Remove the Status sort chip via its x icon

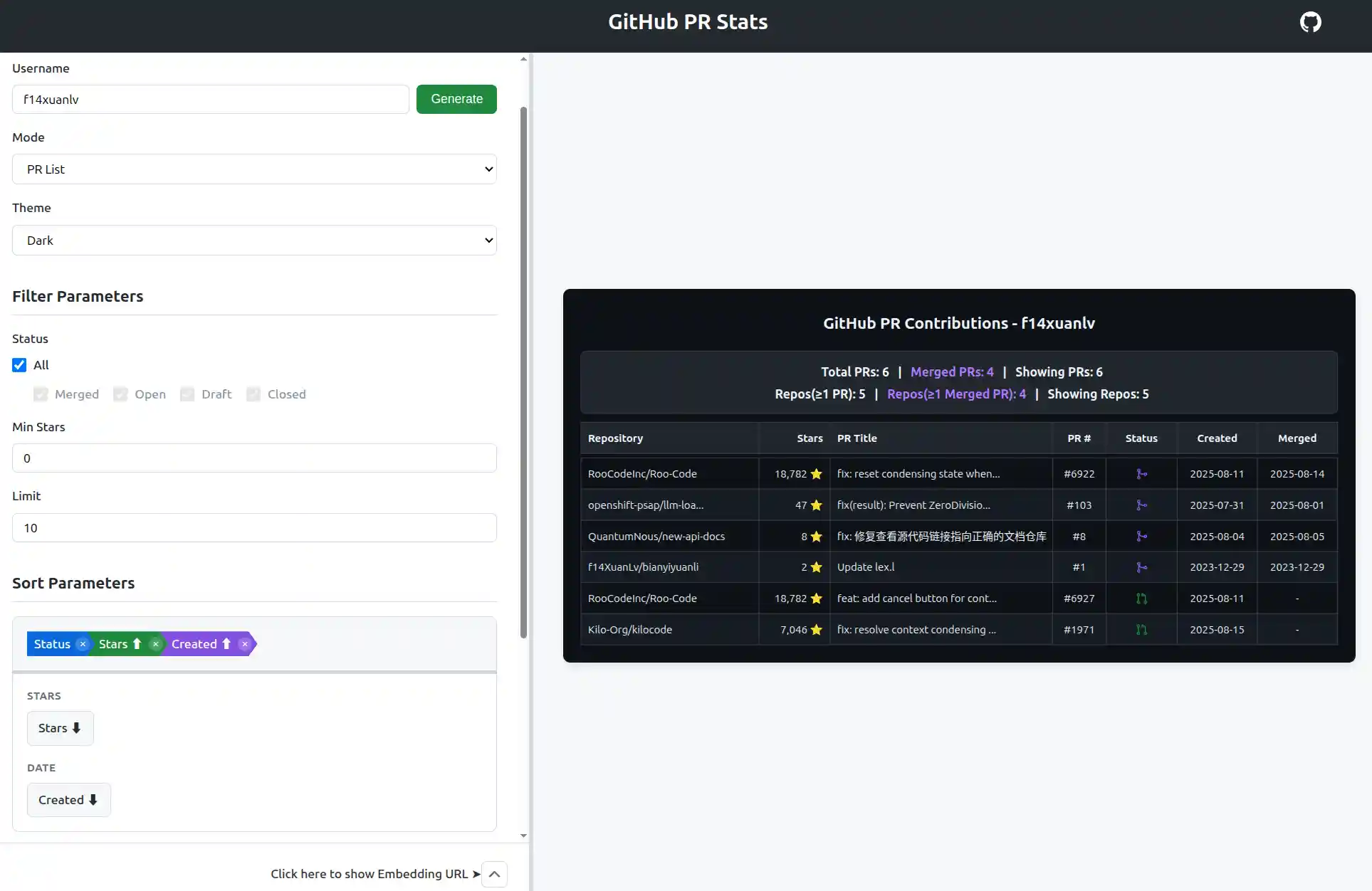click(83, 644)
